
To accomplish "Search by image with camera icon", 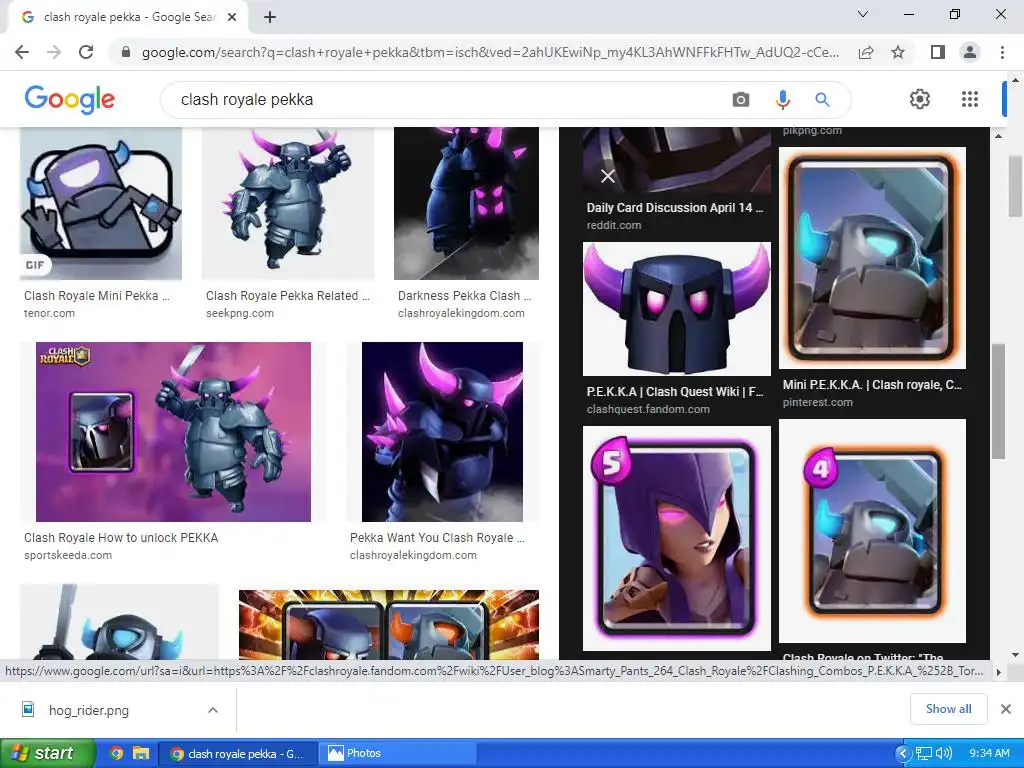I will 741,99.
